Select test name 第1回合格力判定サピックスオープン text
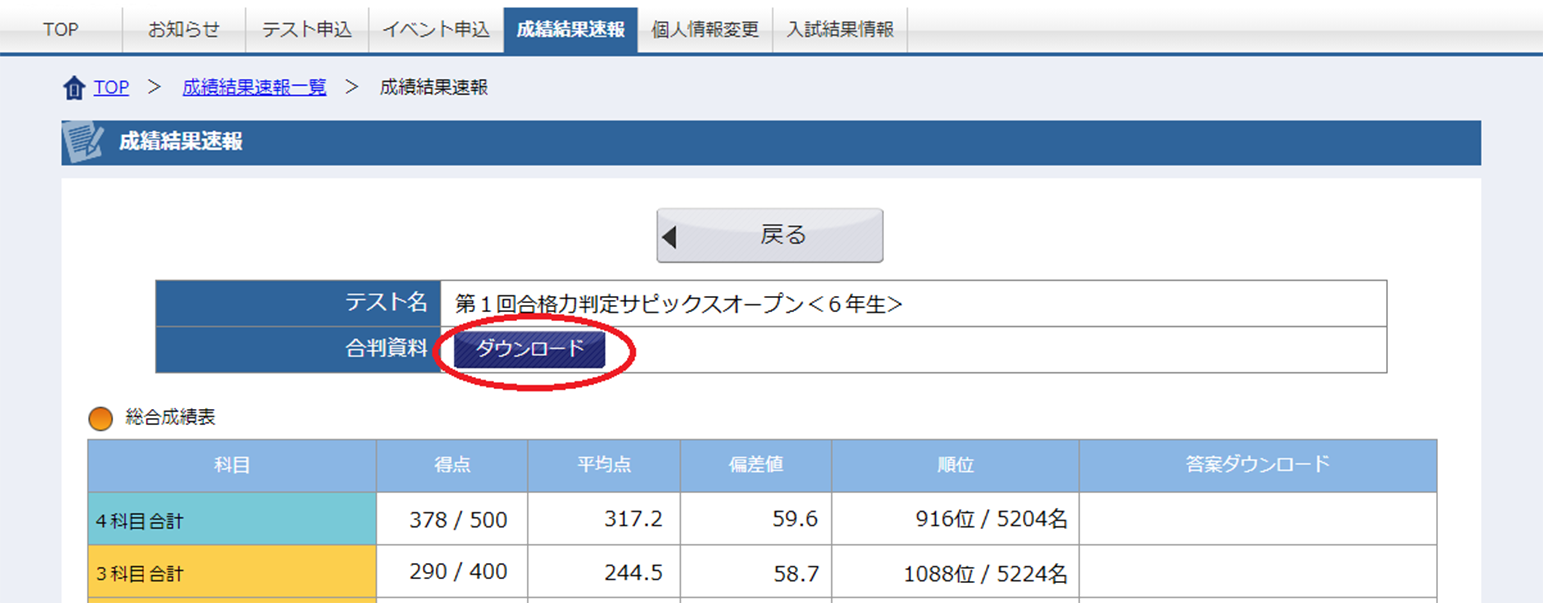The height and width of the screenshot is (603, 1543). click(x=678, y=303)
